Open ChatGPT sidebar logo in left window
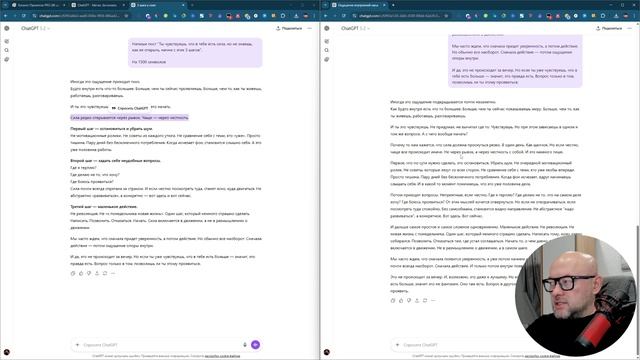The width and height of the screenshot is (640, 360). (x=7, y=28)
